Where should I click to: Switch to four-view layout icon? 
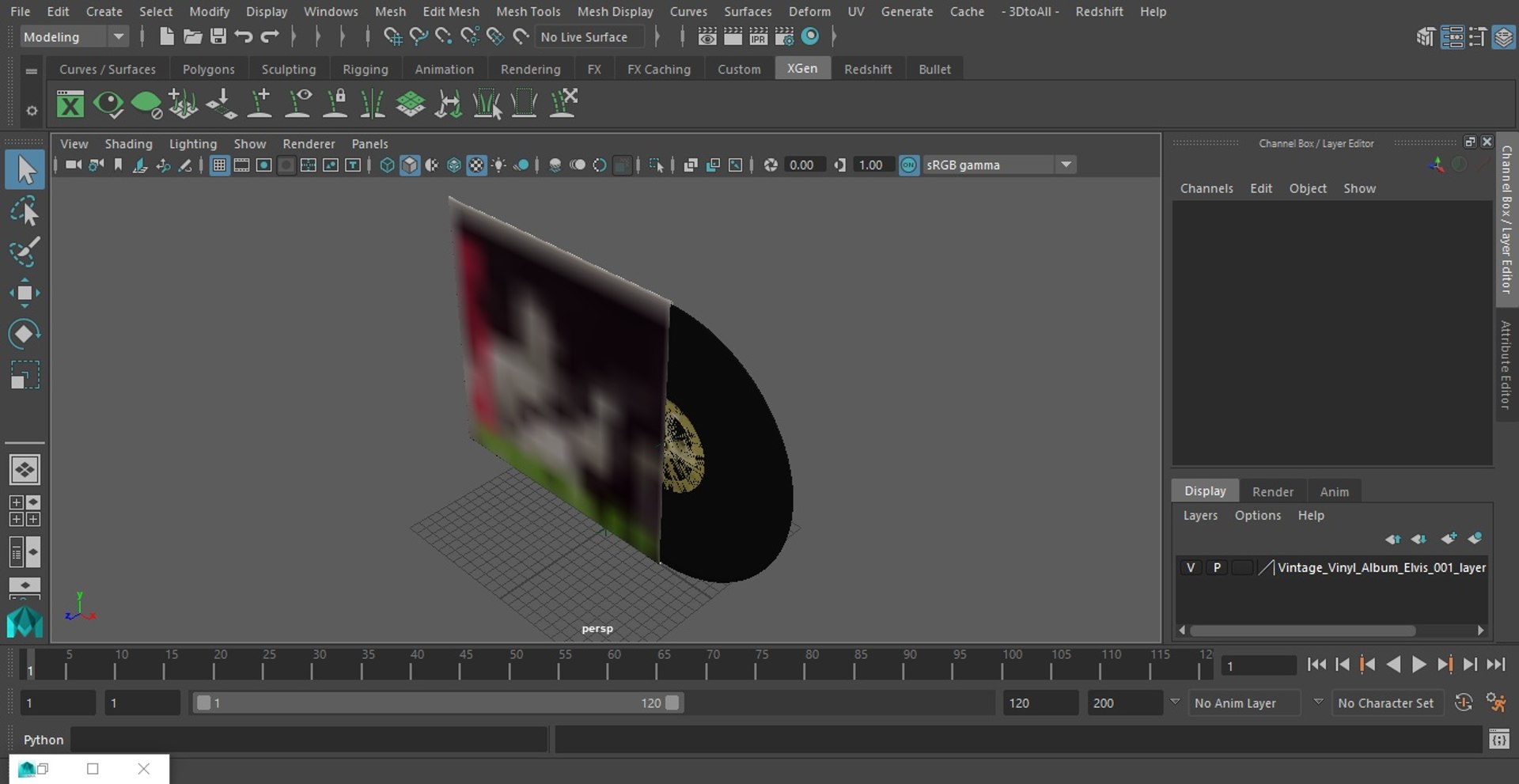coord(25,511)
